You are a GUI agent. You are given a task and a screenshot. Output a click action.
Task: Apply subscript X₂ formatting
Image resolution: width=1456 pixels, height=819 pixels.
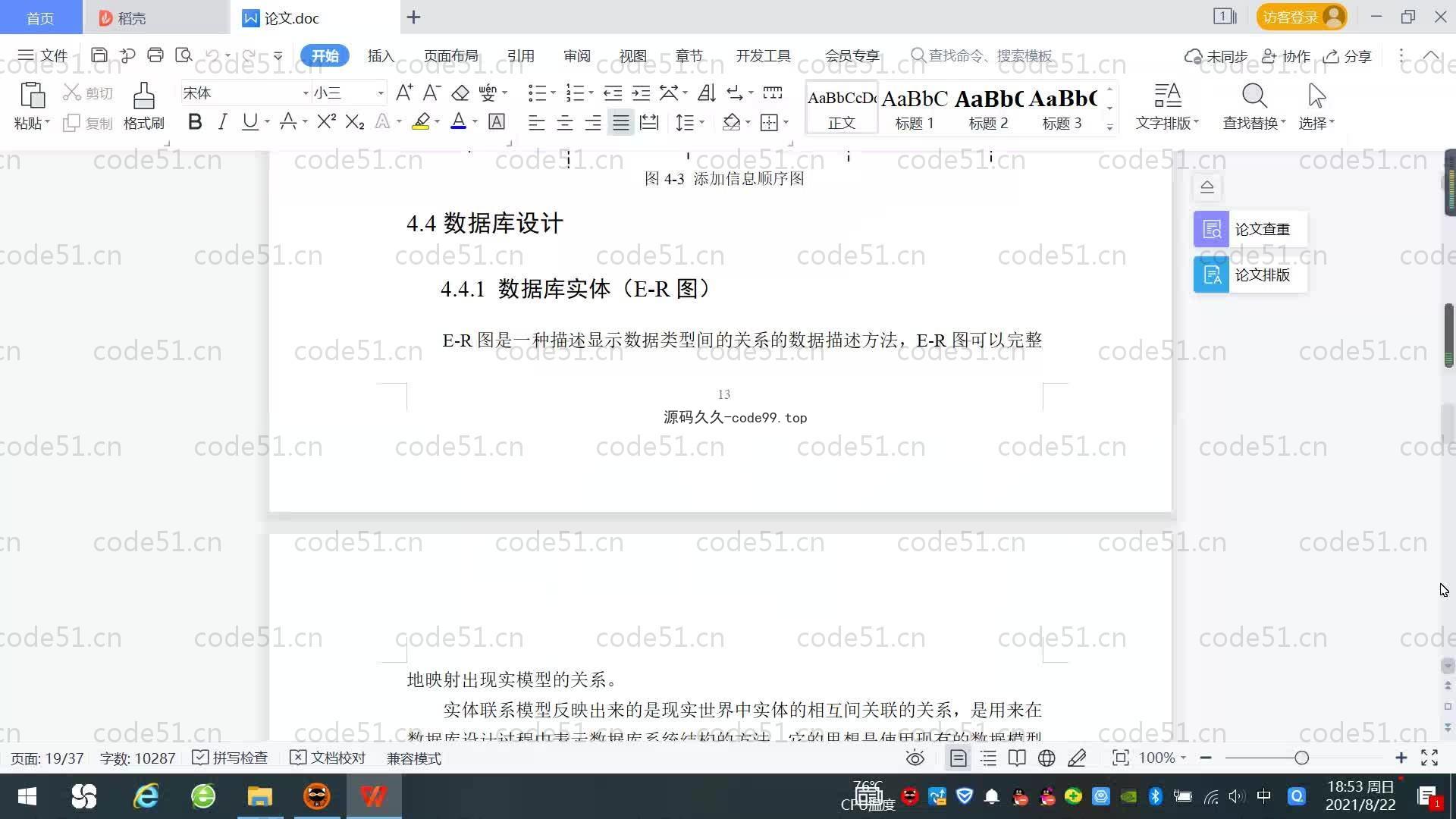[354, 121]
